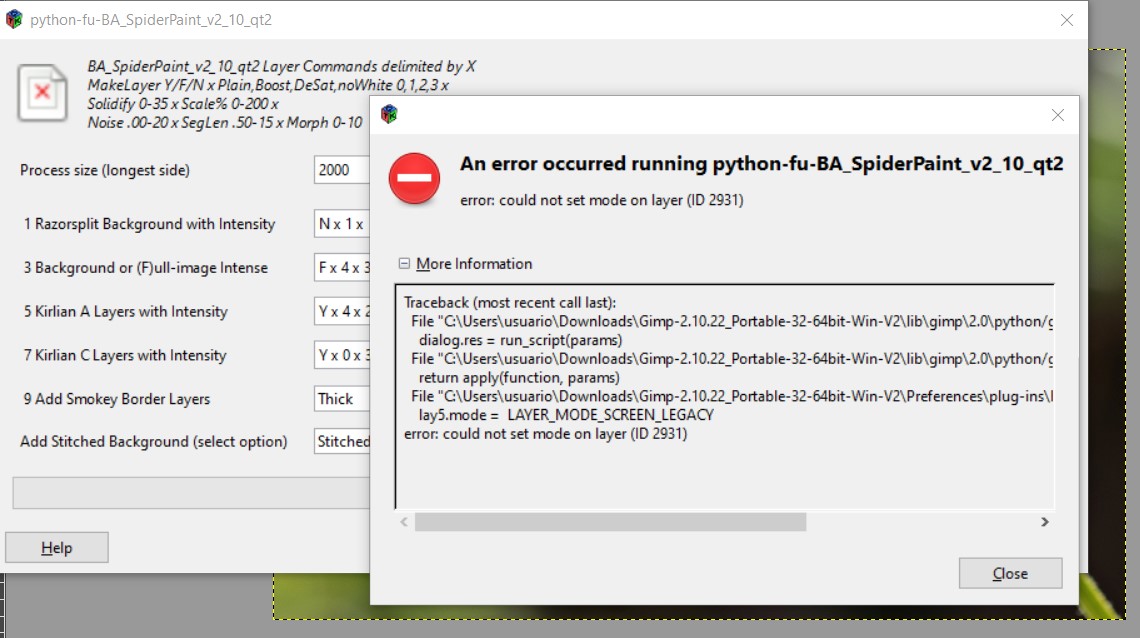Edit the Full-image Intense field

pyautogui.click(x=342, y=267)
